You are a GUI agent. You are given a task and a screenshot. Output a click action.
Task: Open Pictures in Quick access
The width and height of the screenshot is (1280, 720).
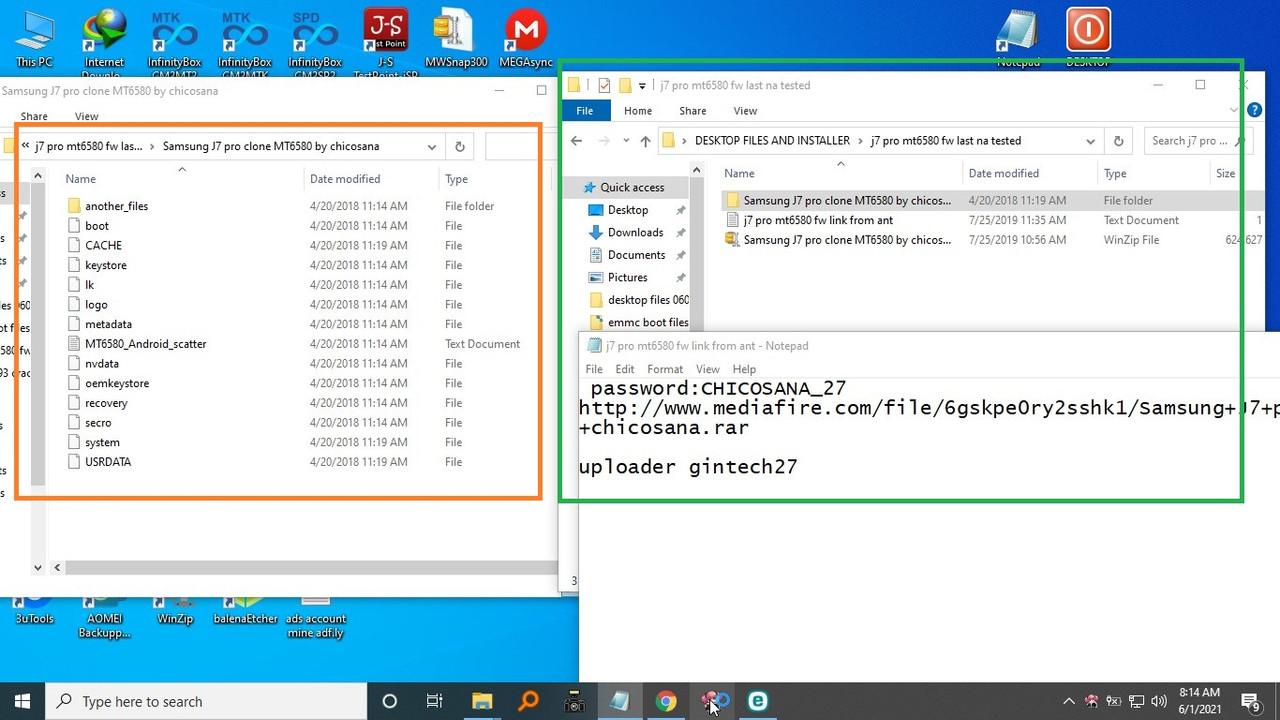(627, 277)
